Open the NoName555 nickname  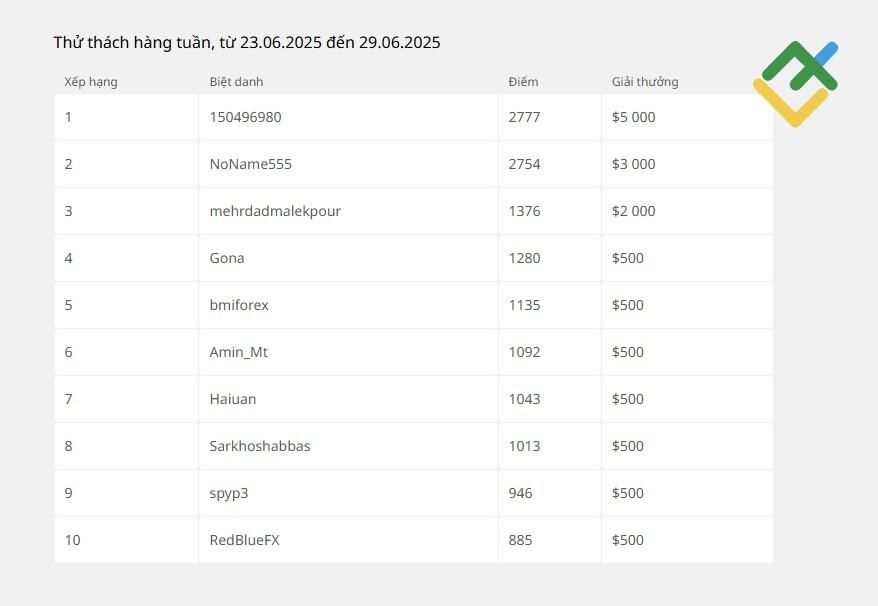click(250, 164)
